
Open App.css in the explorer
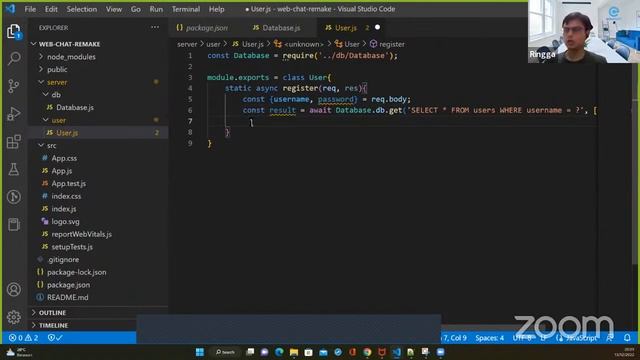(98, 158)
